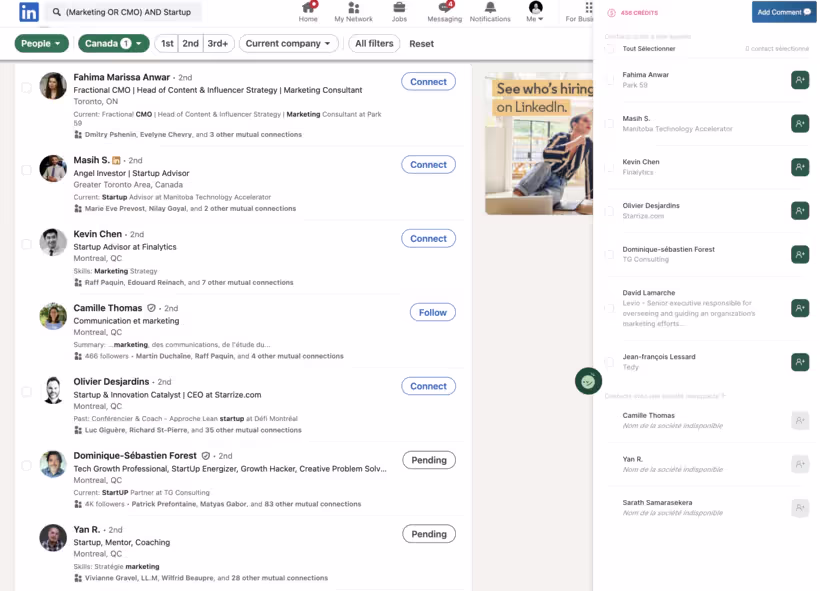
Task: Click the LinkedIn search input field
Action: [x=124, y=12]
